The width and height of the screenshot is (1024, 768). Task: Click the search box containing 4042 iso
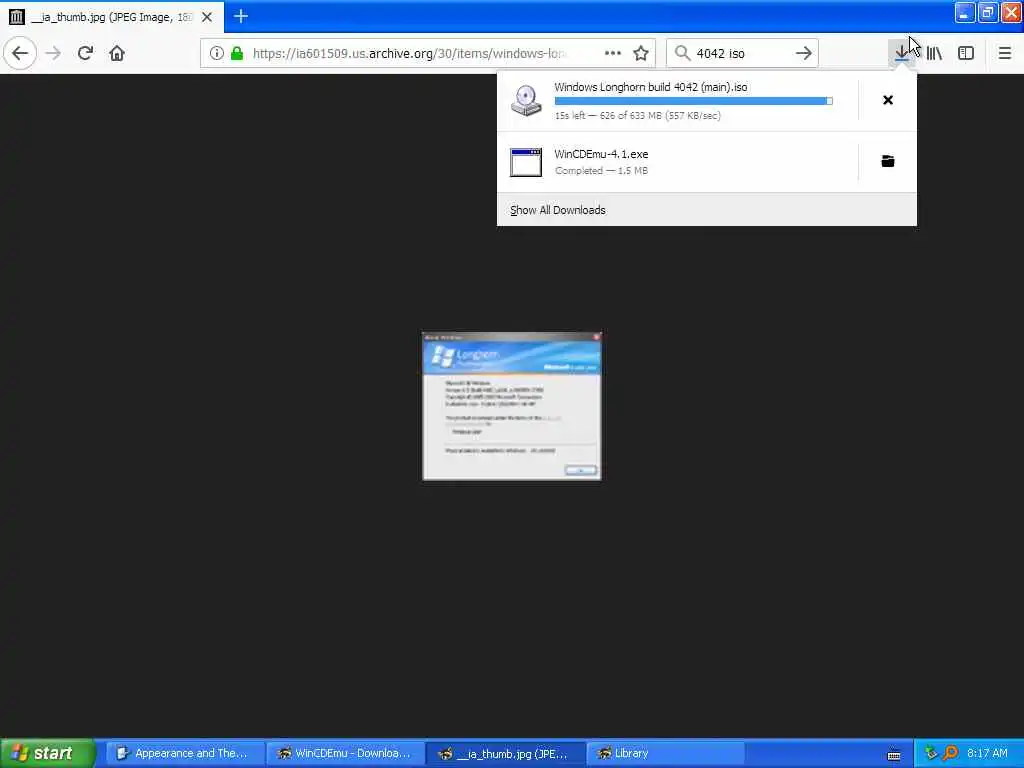click(741, 53)
